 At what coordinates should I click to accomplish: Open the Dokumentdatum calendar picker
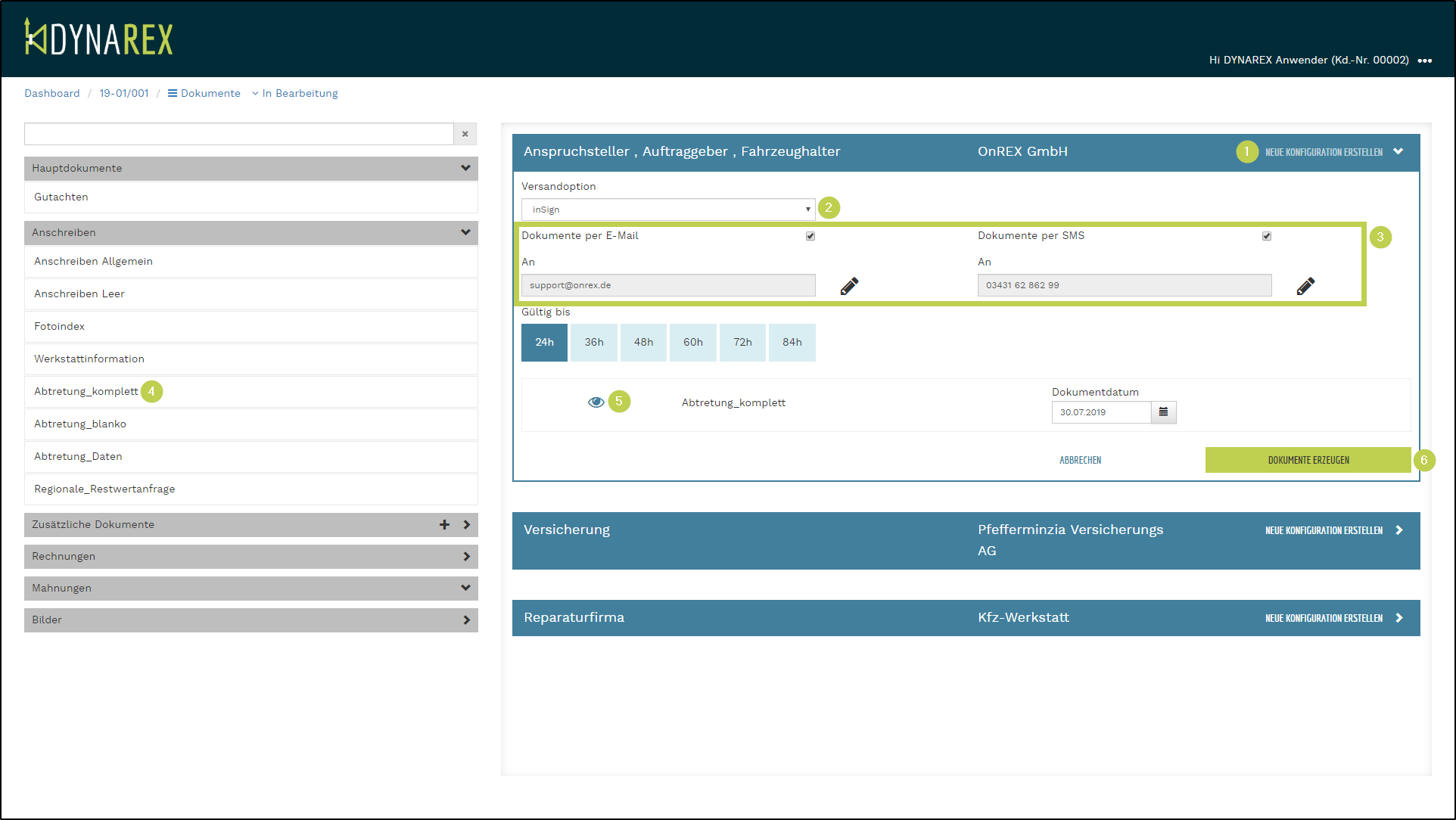[x=1163, y=412]
